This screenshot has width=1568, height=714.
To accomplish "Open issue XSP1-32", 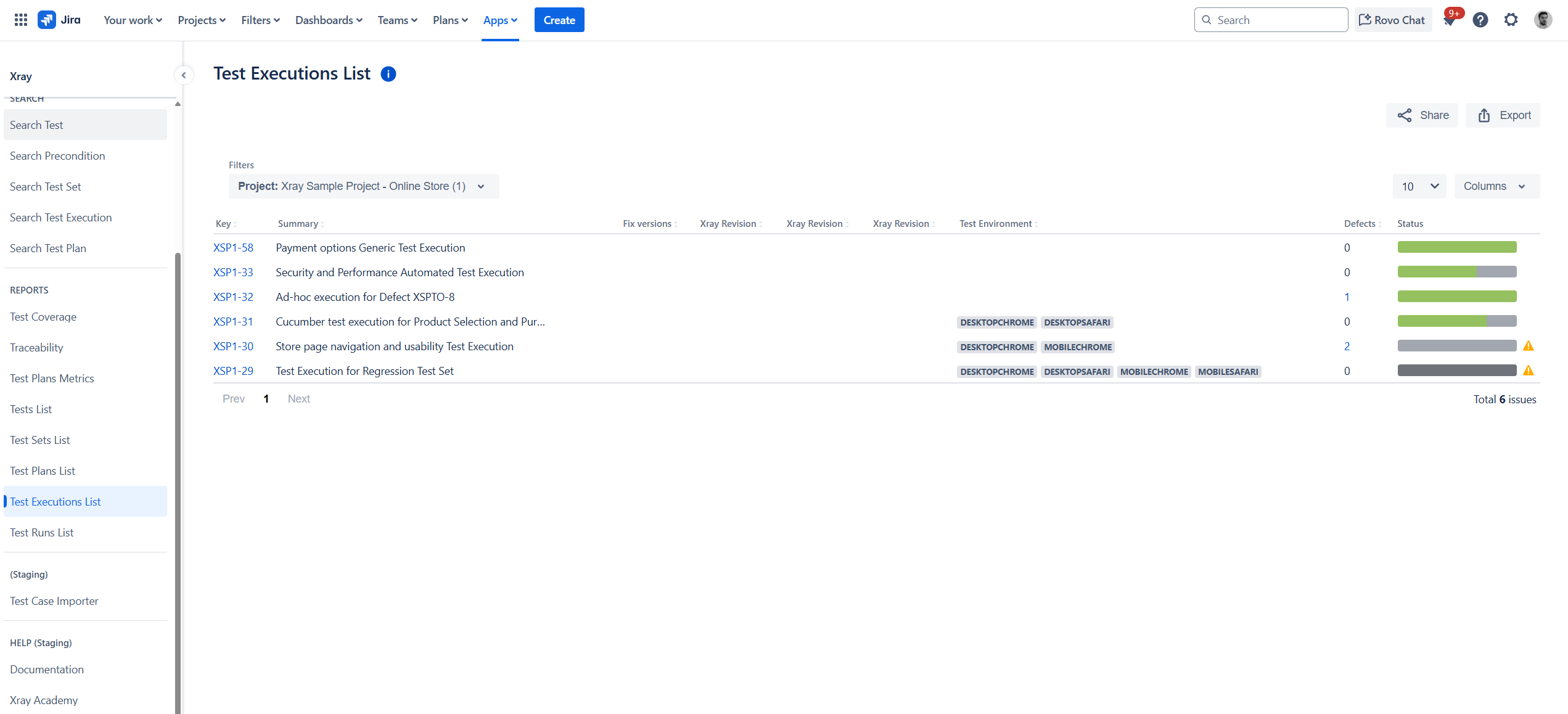I will (x=233, y=297).
